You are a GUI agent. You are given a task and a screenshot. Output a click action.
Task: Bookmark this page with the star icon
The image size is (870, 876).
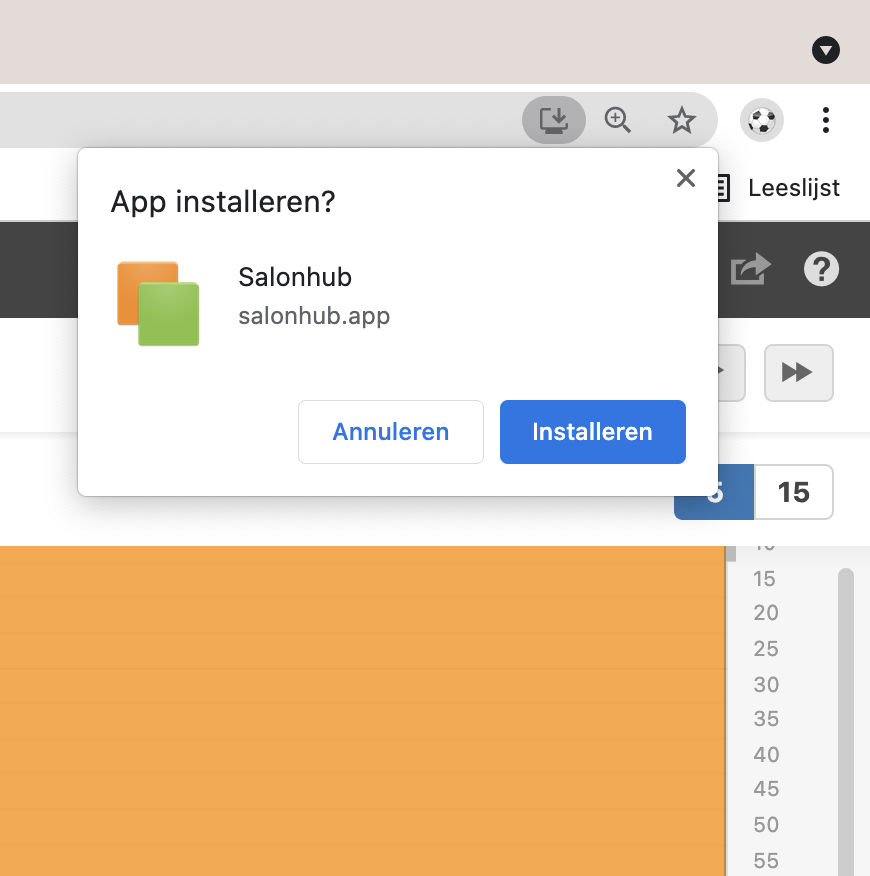(x=682, y=121)
